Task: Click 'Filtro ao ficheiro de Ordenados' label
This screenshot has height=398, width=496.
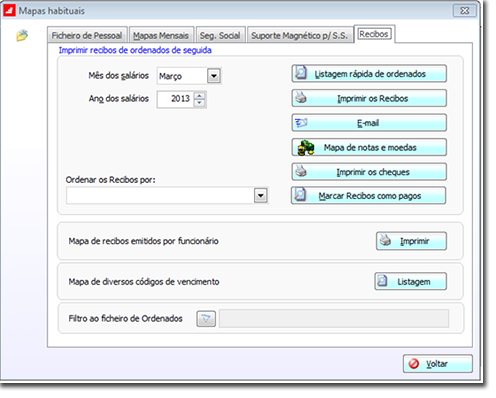Action: pyautogui.click(x=125, y=318)
